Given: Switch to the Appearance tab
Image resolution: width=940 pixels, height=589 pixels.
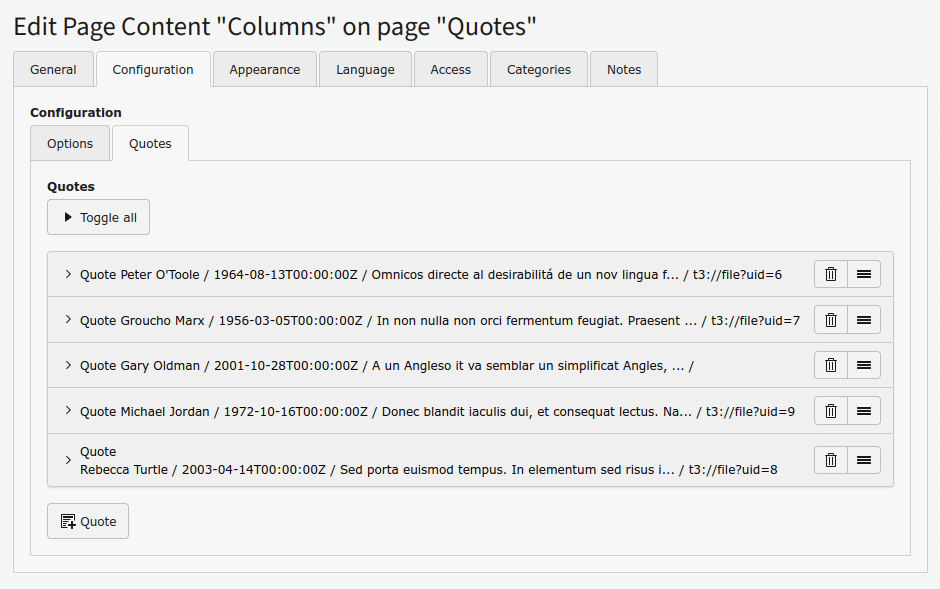Looking at the screenshot, I should [264, 69].
